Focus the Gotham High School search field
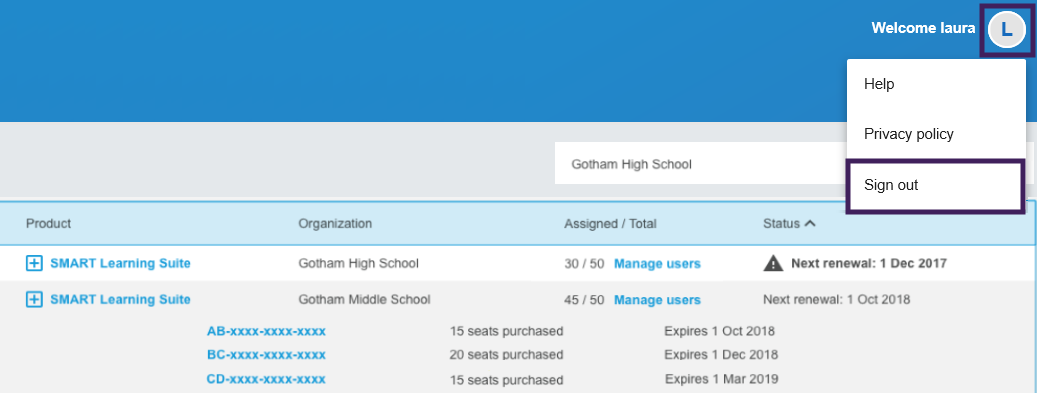Image resolution: width=1037 pixels, height=393 pixels. (x=701, y=163)
